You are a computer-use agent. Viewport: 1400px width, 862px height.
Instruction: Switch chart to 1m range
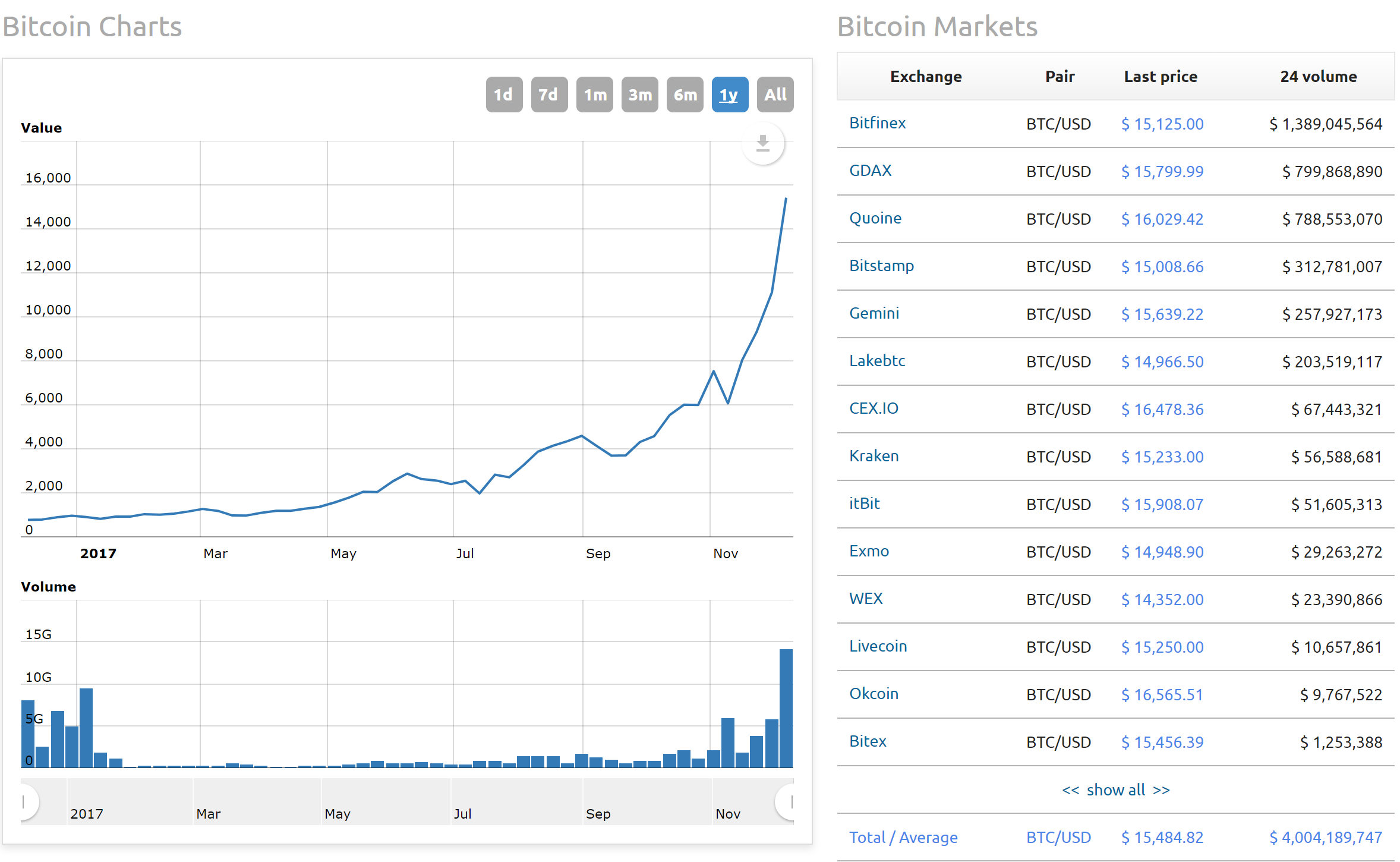click(594, 95)
